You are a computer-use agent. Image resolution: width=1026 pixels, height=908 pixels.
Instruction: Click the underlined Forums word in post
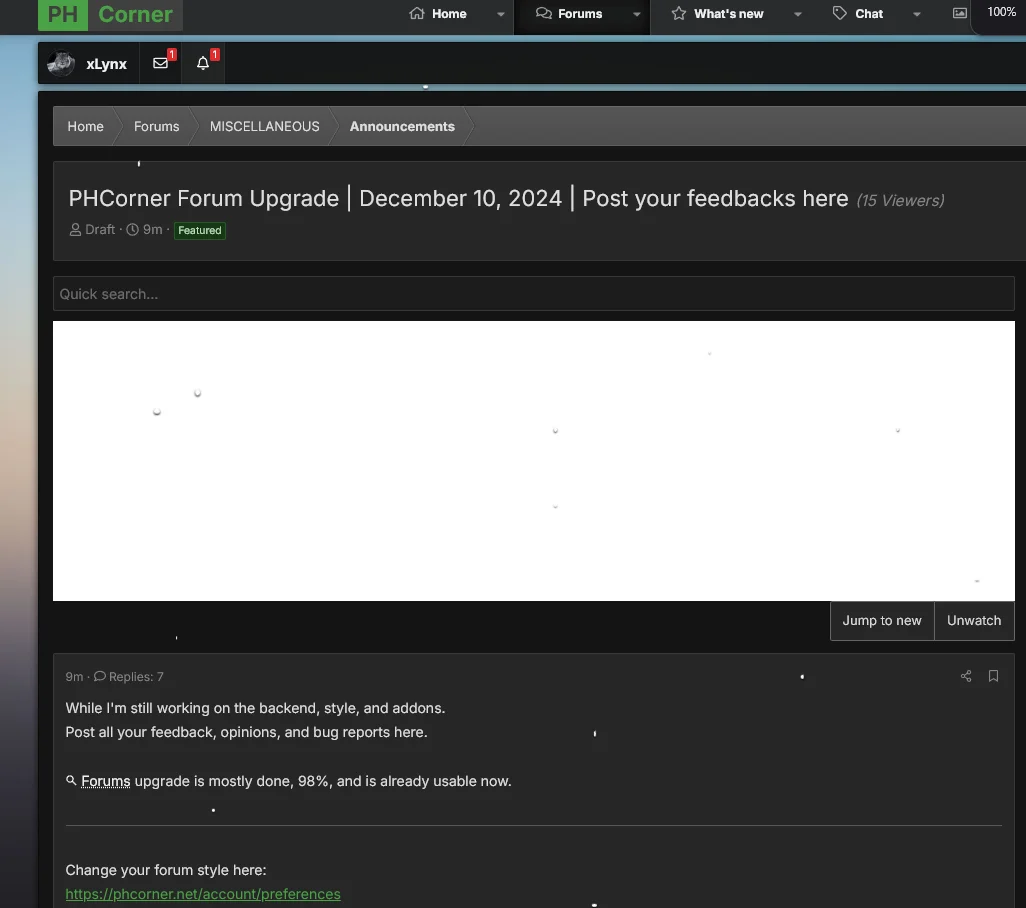(x=105, y=781)
